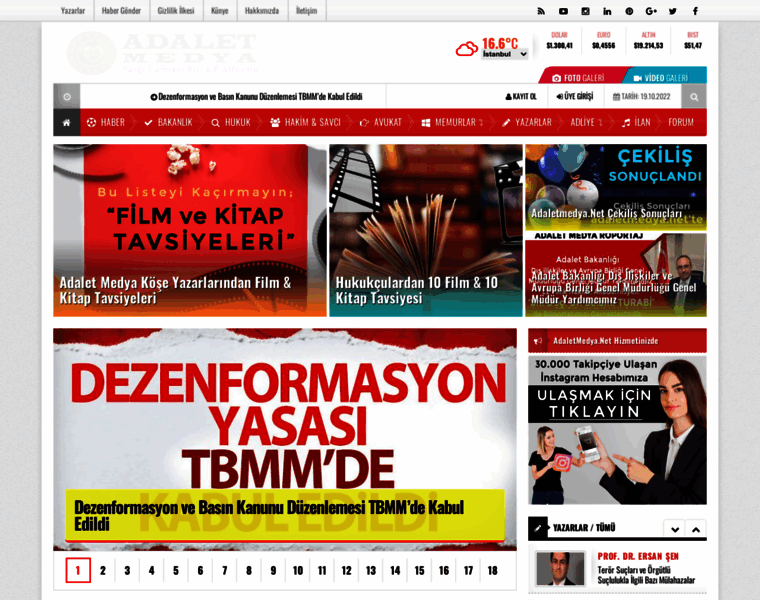This screenshot has height=600, width=760.
Task: Open İletişim link
Action: pos(306,11)
